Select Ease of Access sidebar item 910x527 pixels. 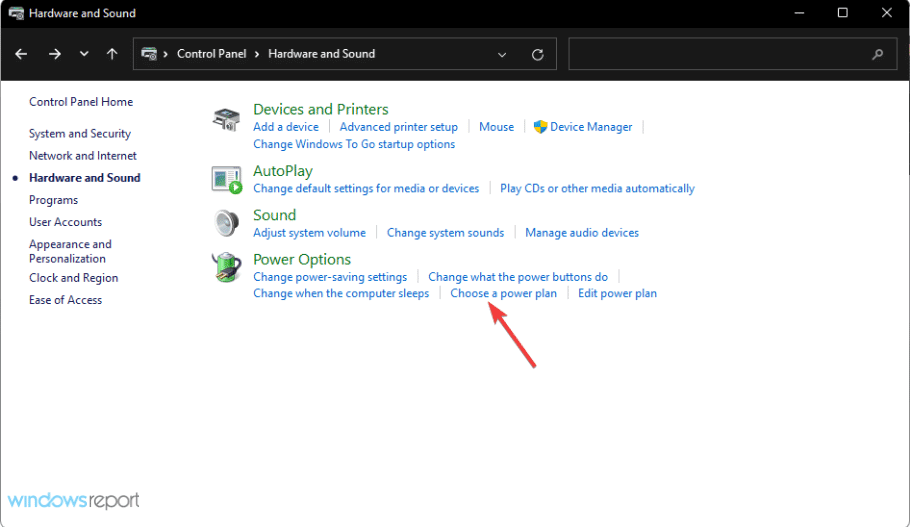(x=66, y=300)
